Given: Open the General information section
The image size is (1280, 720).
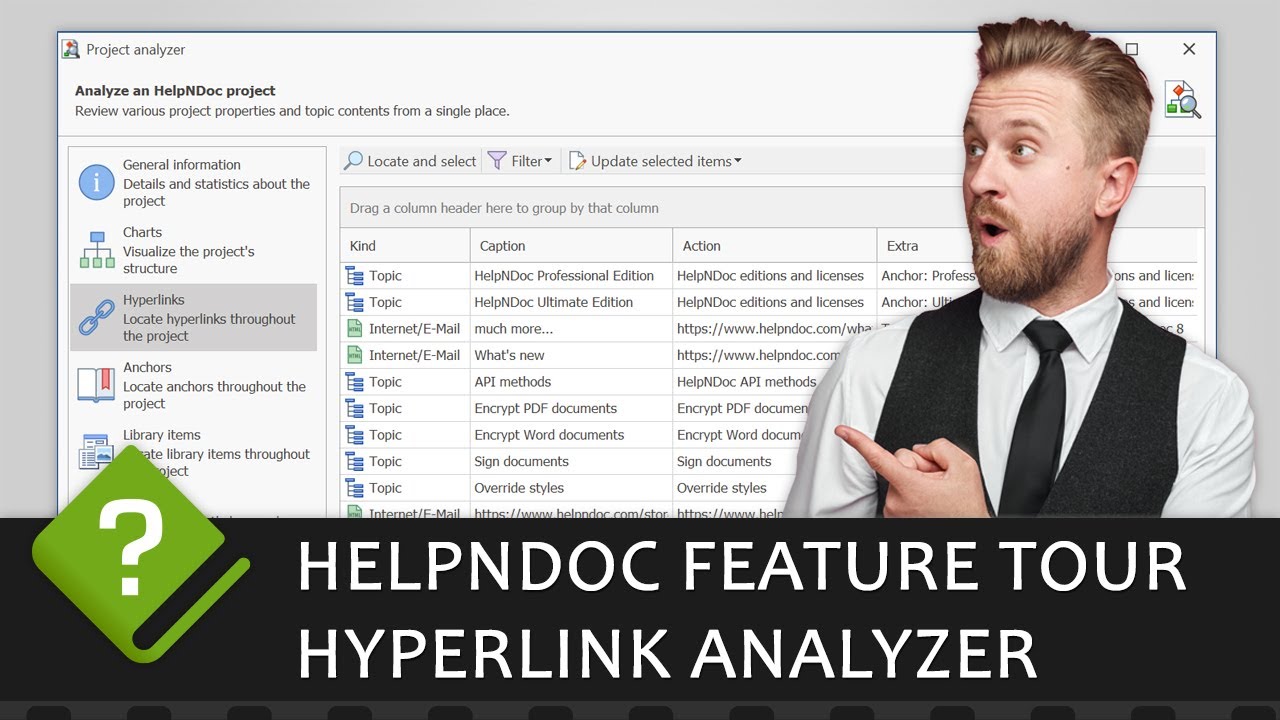Looking at the screenshot, I should click(193, 182).
